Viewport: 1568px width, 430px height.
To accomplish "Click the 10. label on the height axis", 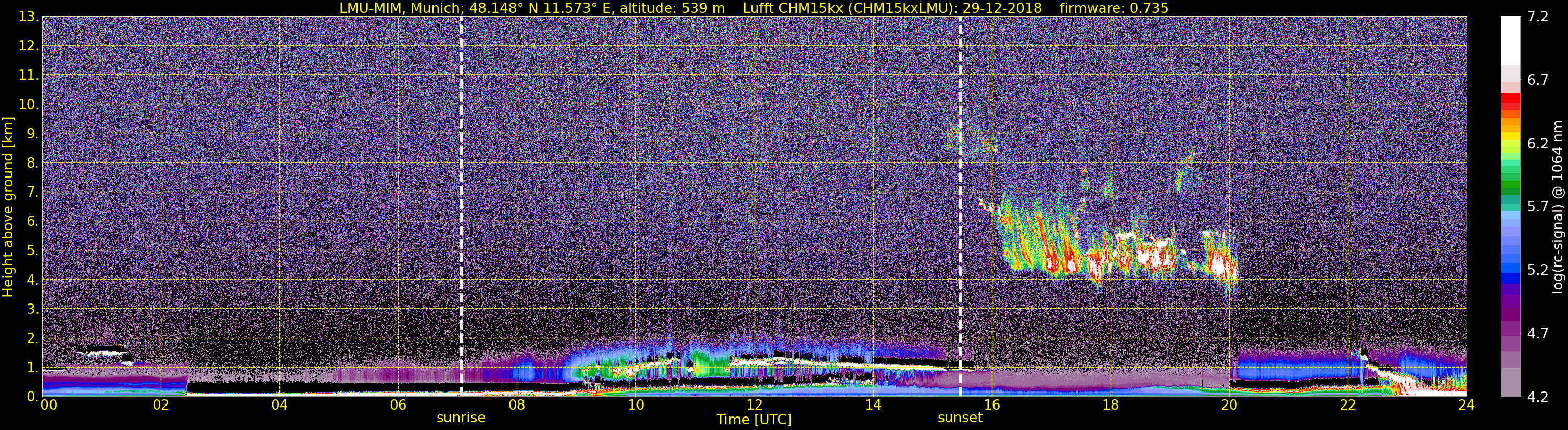I will pyautogui.click(x=29, y=105).
